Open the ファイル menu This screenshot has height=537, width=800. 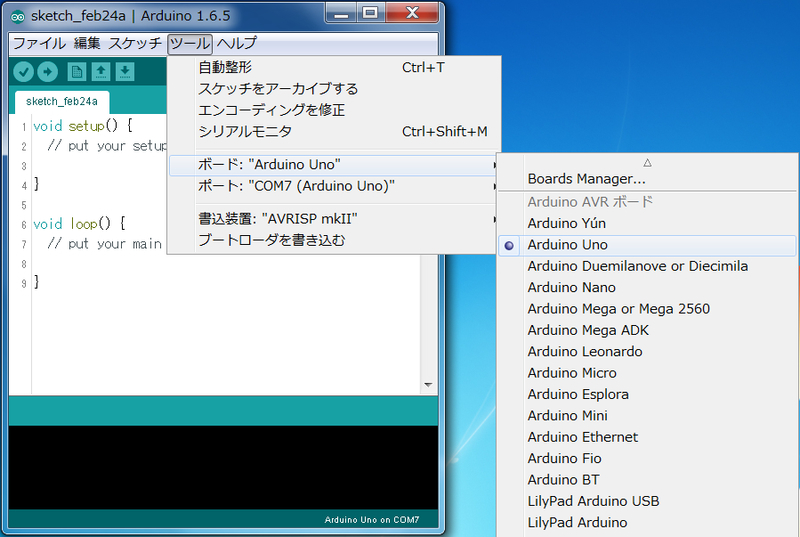point(39,43)
